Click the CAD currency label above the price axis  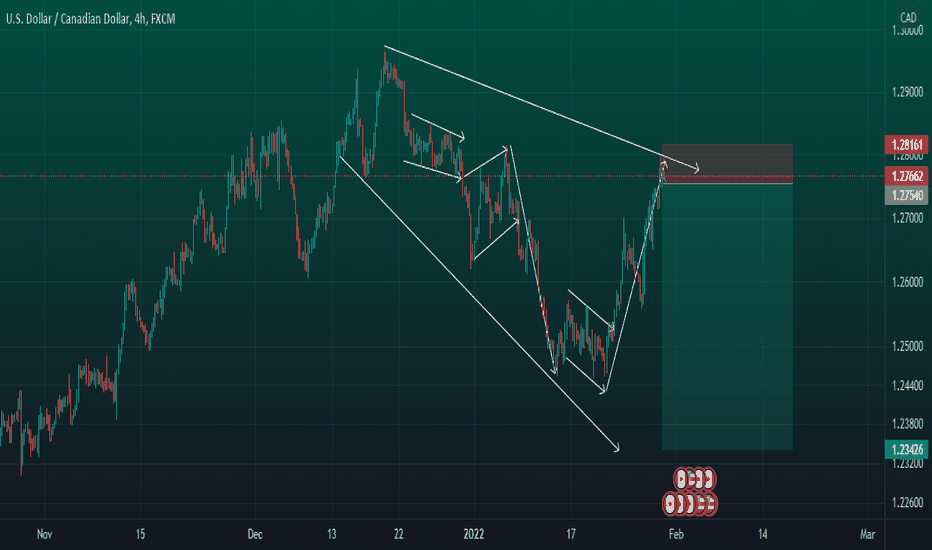908,17
